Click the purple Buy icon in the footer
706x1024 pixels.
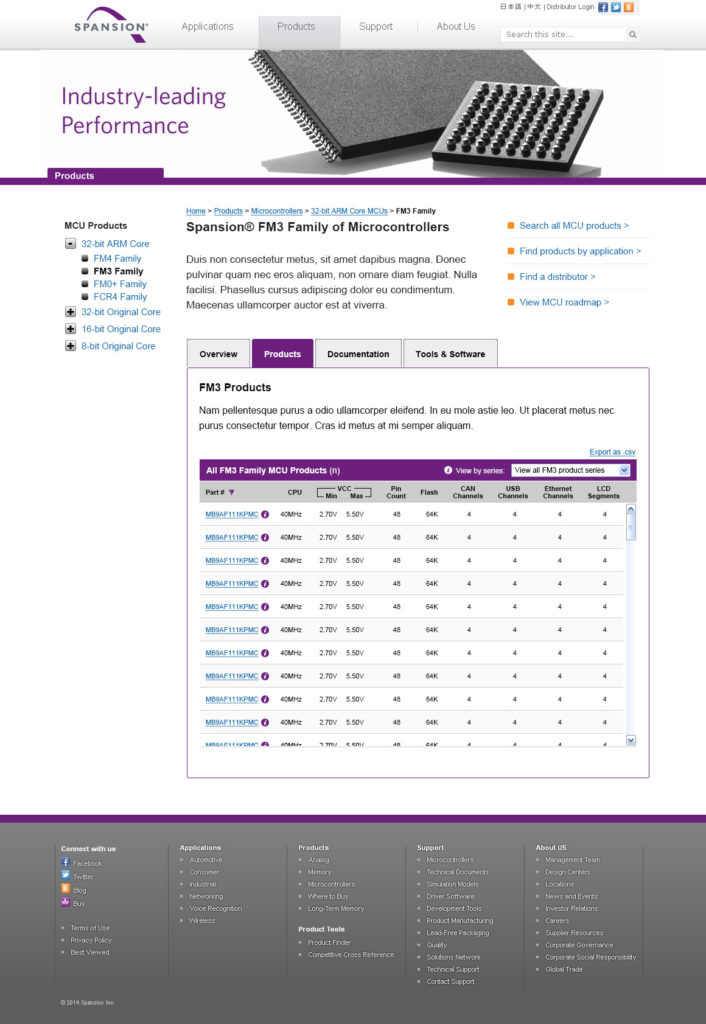[x=66, y=903]
